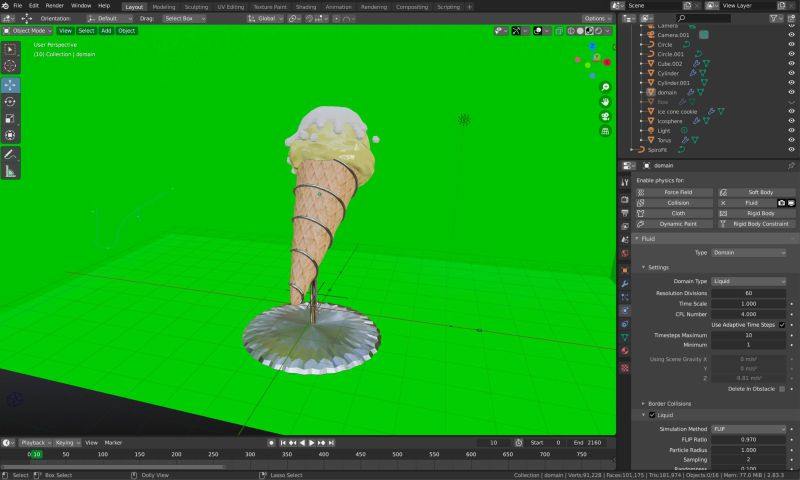Screen dimensions: 800x480
Task: Open Orientation Default dropdown
Action: (x=110, y=18)
